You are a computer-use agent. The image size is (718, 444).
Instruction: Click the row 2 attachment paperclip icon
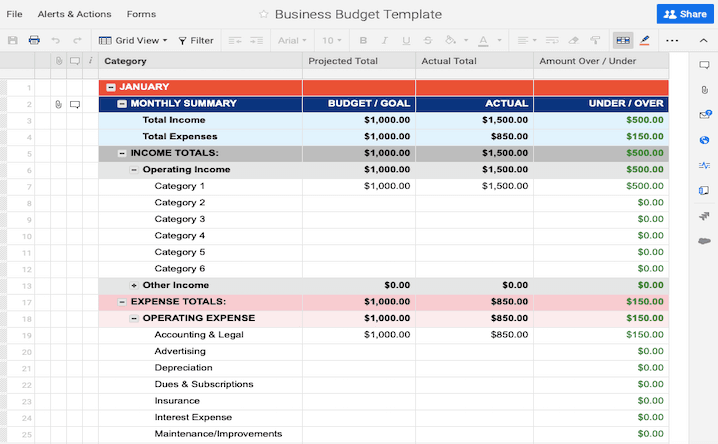(x=59, y=104)
